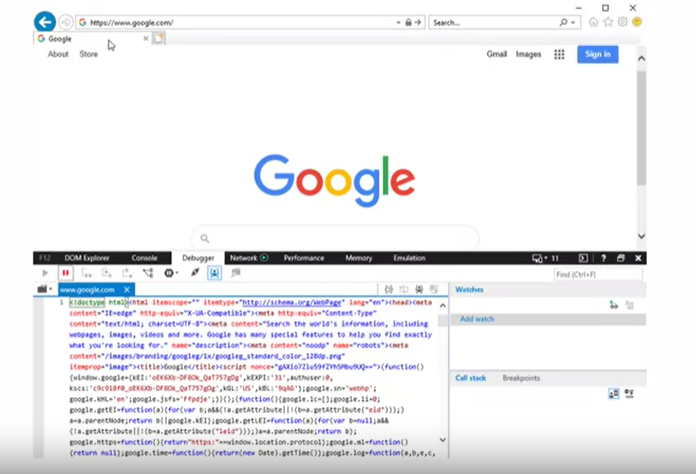Image resolution: width=696 pixels, height=474 pixels.
Task: Open the Google apps grid icon
Action: tap(559, 55)
